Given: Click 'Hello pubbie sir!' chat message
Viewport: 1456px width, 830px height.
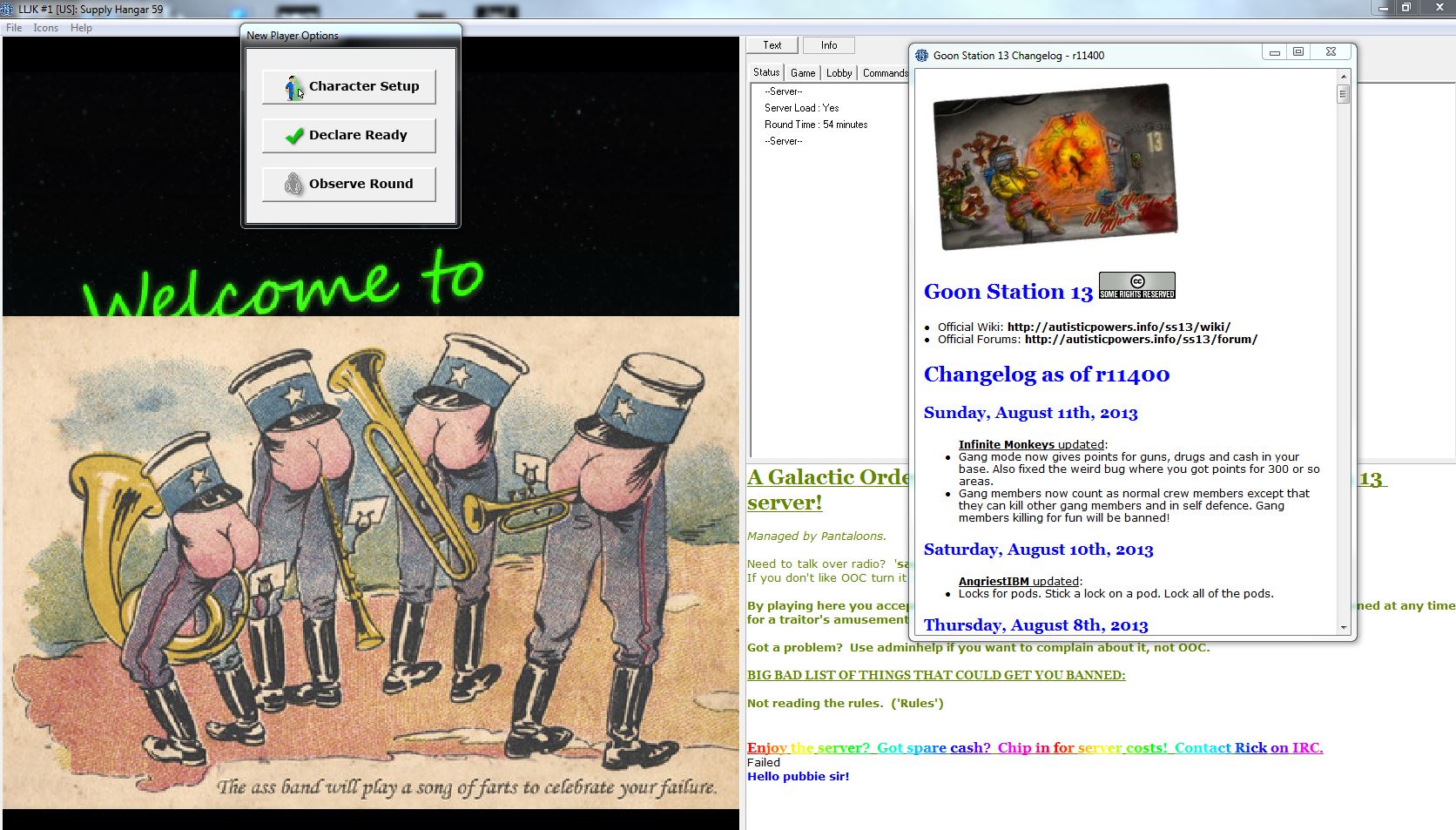Looking at the screenshot, I should [x=798, y=776].
